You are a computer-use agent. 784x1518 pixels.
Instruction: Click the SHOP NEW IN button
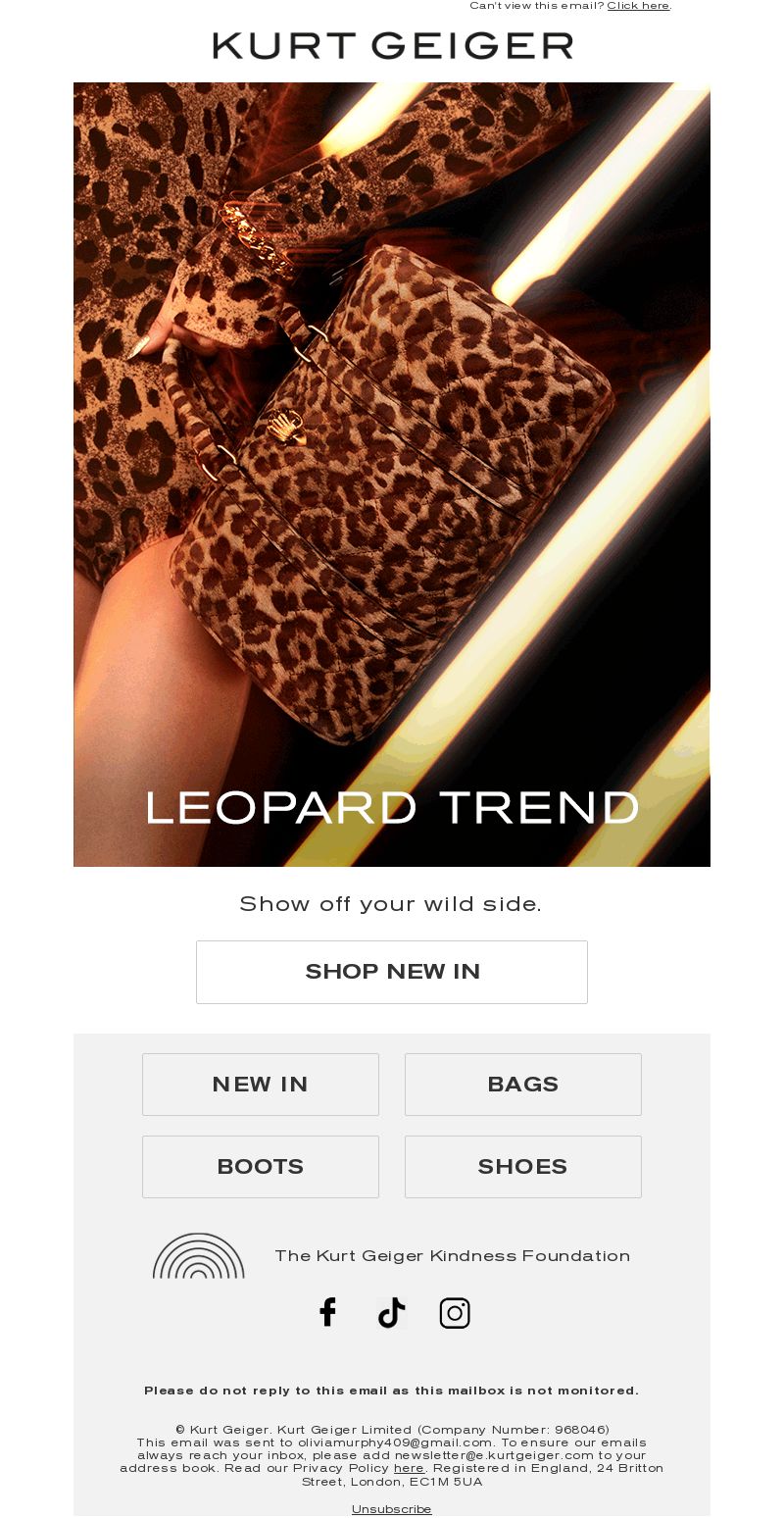pos(392,972)
